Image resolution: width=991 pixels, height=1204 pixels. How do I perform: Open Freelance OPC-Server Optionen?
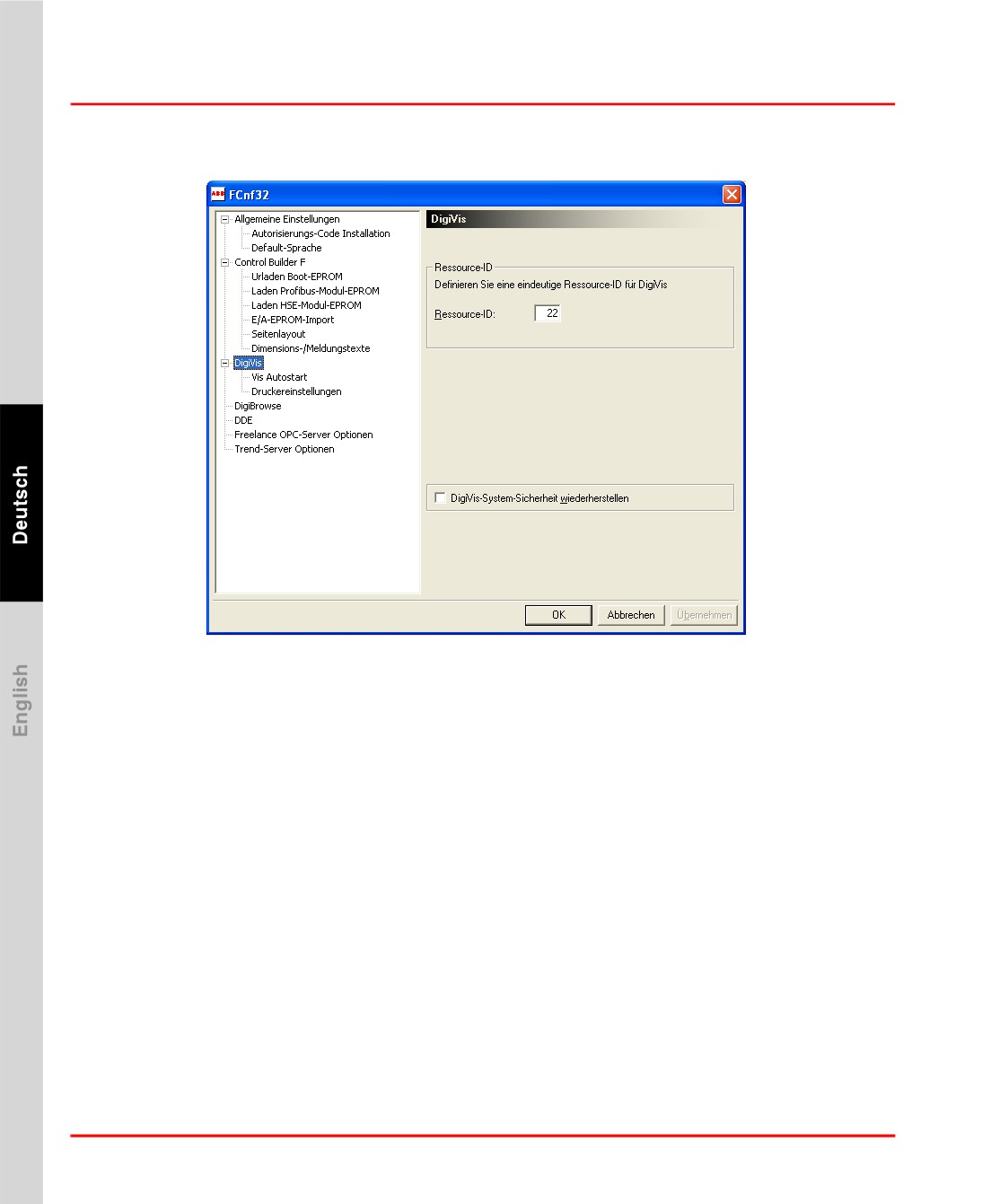click(x=303, y=435)
